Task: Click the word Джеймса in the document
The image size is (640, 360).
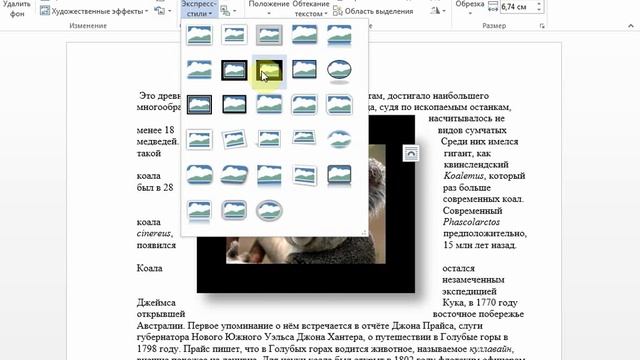Action: coord(156,303)
